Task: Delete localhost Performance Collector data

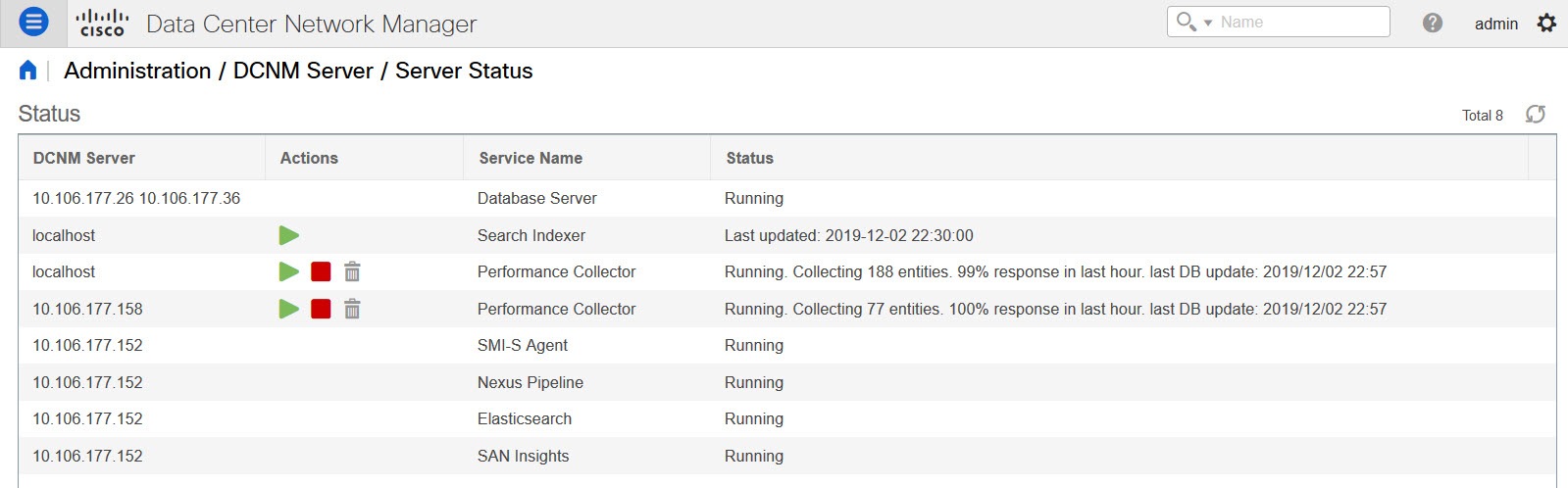Action: (x=352, y=271)
